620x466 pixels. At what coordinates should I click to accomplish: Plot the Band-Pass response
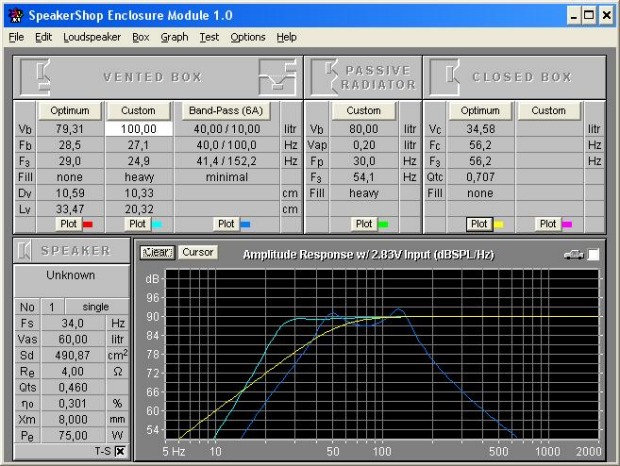tap(226, 224)
